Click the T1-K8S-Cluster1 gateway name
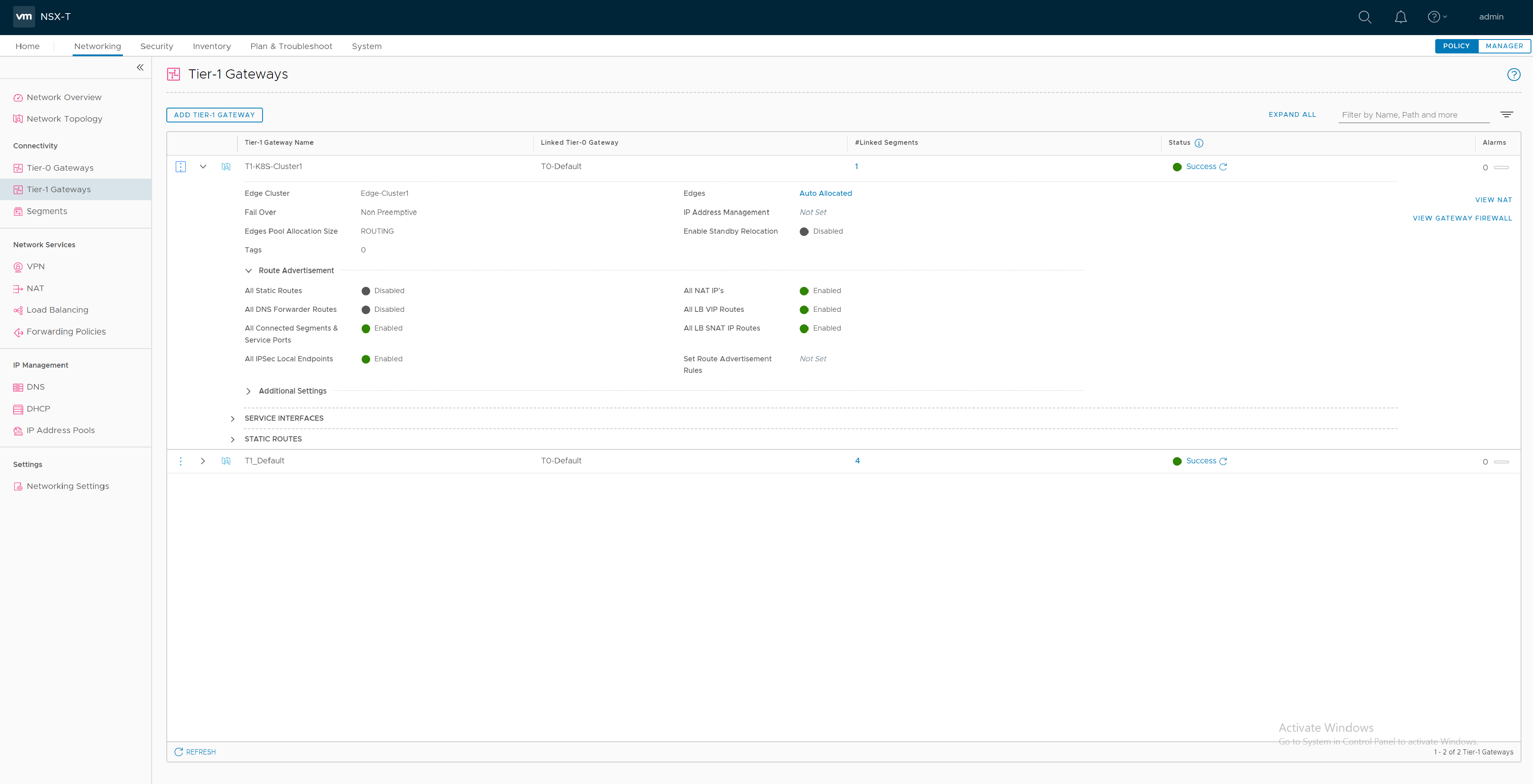Image resolution: width=1533 pixels, height=784 pixels. click(x=273, y=167)
